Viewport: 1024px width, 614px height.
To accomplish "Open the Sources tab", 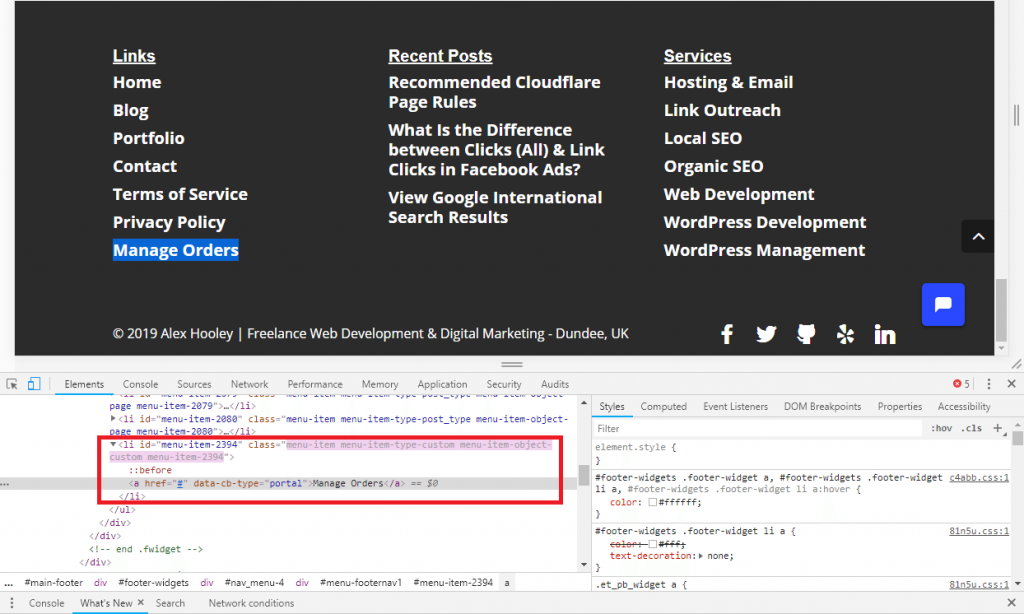I will pyautogui.click(x=194, y=384).
